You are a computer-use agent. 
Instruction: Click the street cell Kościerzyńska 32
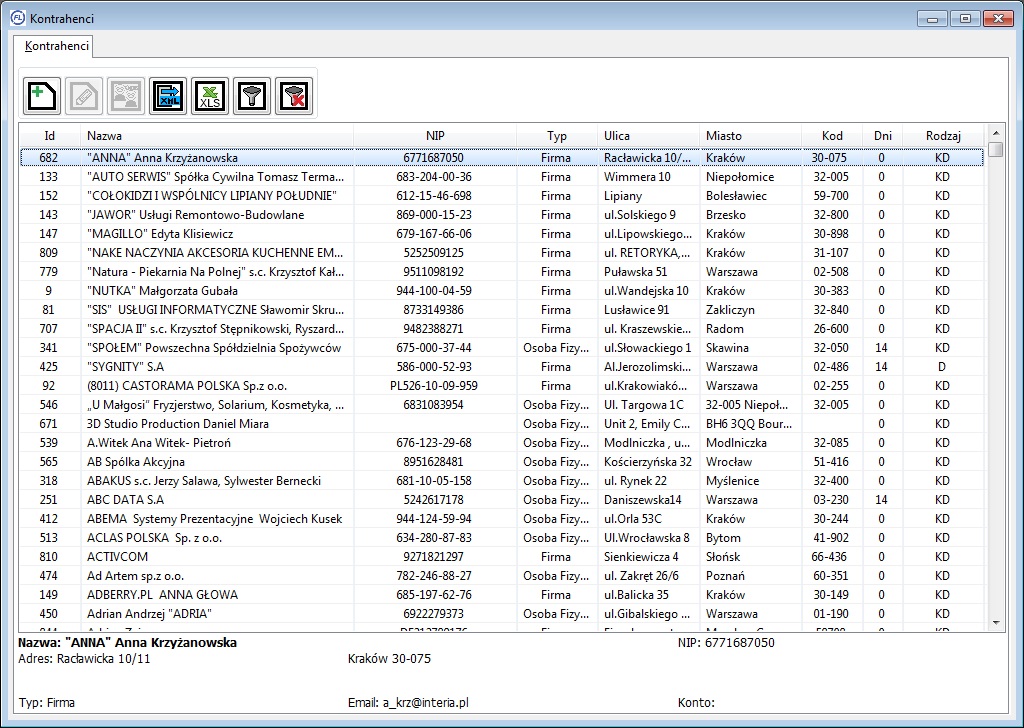point(648,461)
